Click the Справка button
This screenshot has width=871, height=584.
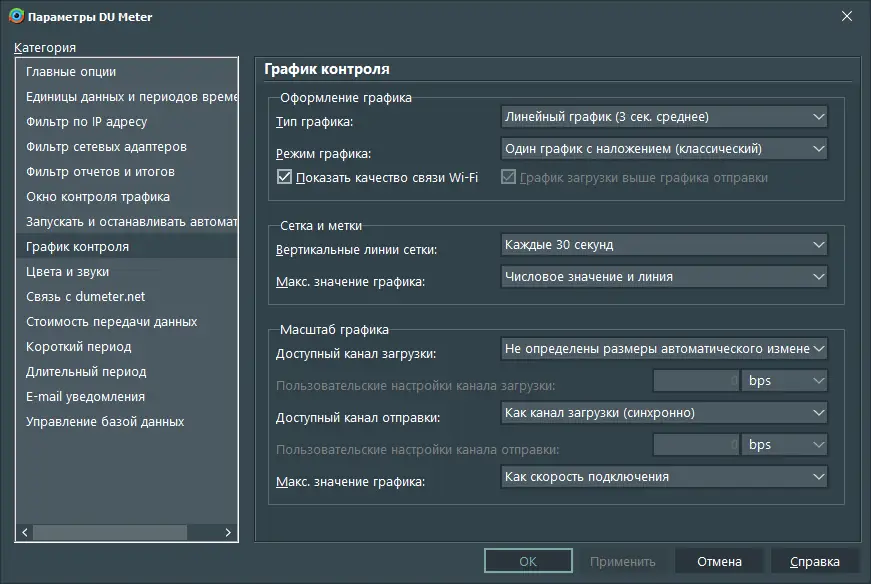[x=814, y=562]
